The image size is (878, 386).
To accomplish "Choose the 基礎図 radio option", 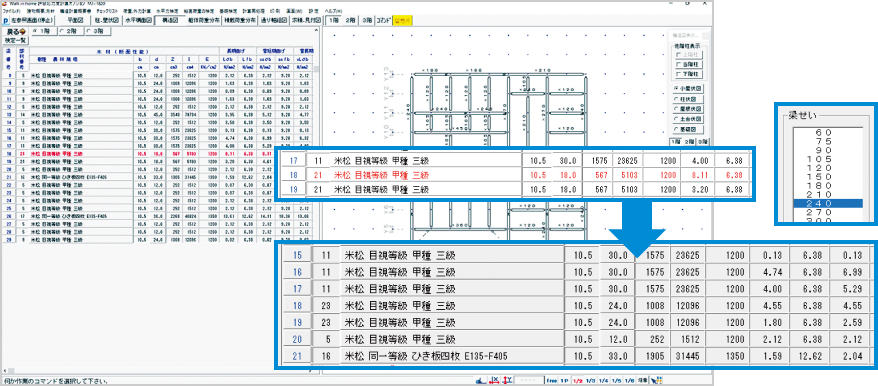I will tap(688, 129).
